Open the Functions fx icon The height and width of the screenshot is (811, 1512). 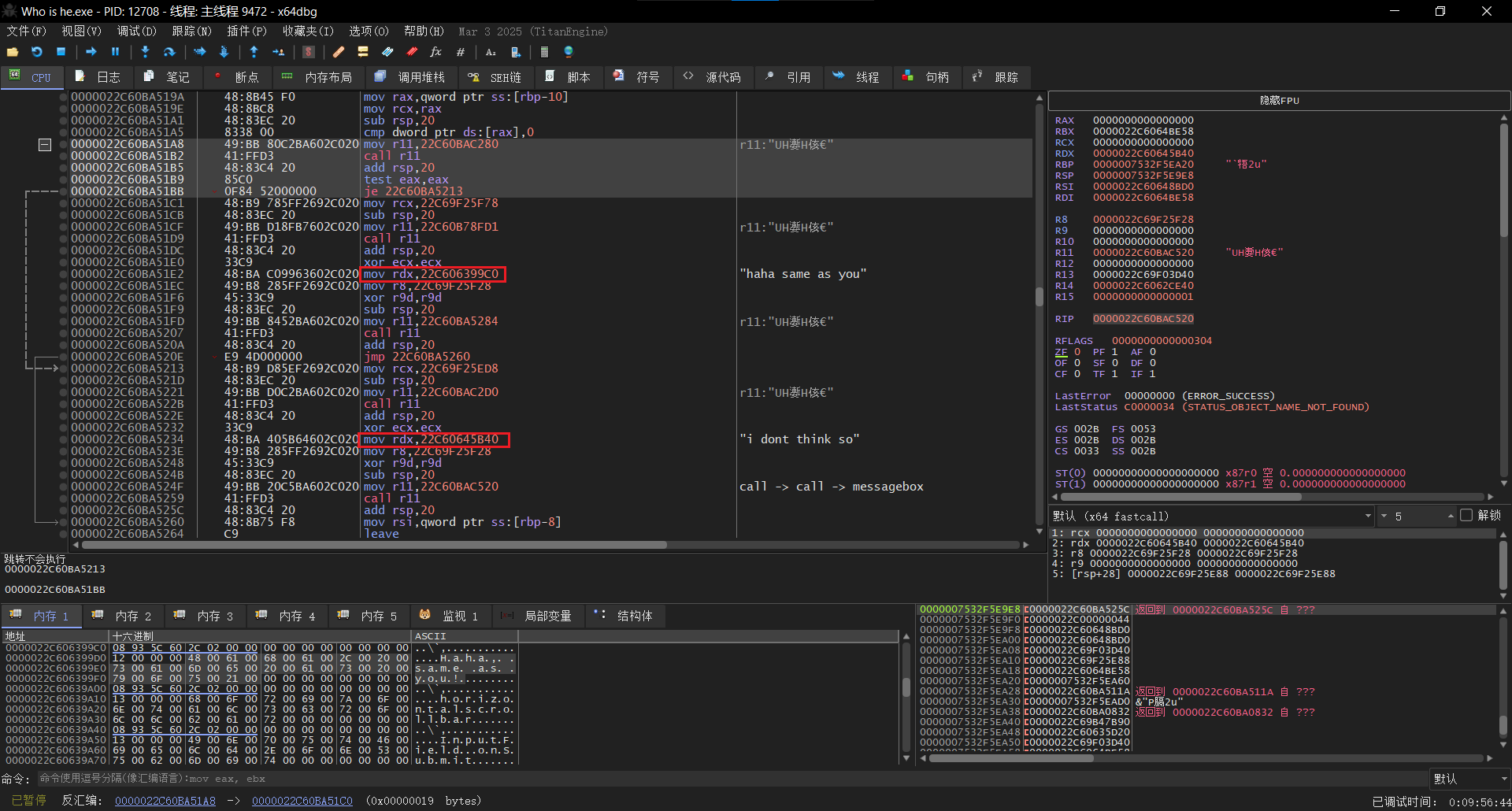coord(435,52)
